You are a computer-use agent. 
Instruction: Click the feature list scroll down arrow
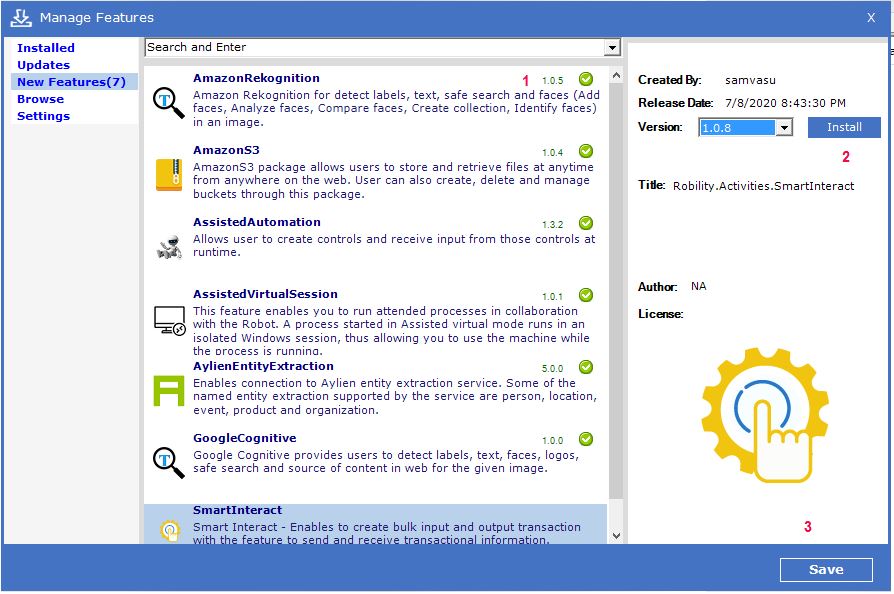[615, 536]
